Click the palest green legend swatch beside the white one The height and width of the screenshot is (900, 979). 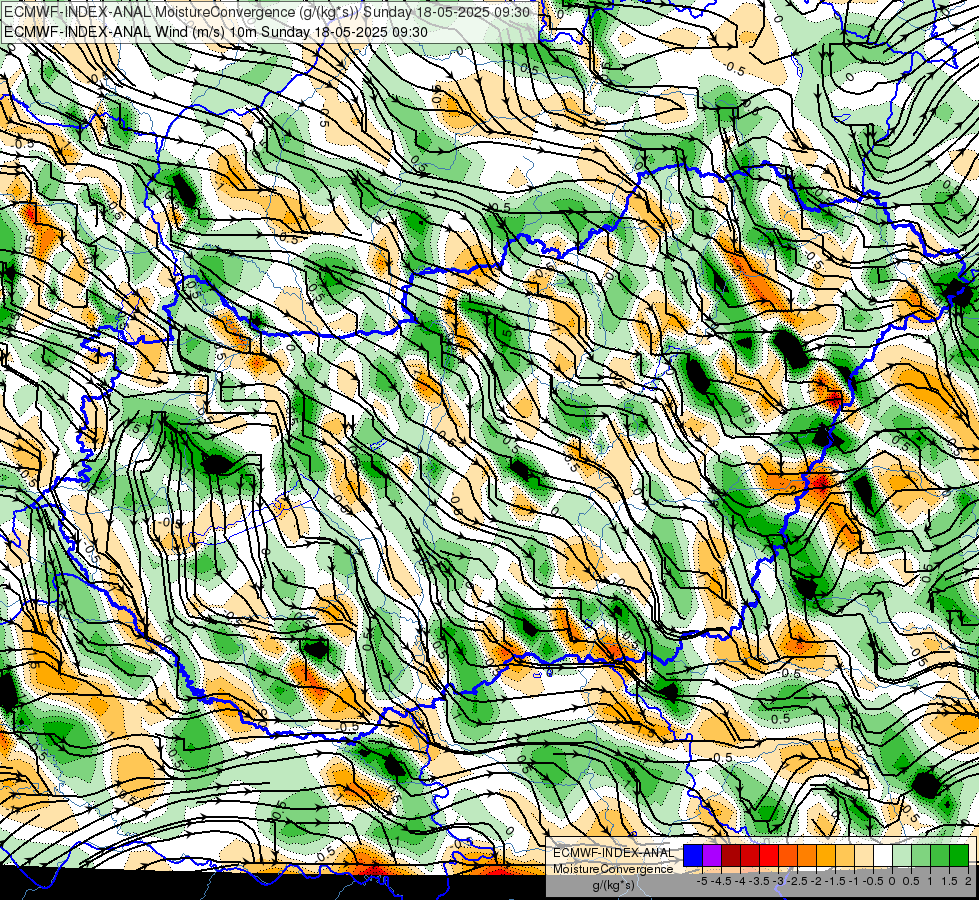[902, 856]
